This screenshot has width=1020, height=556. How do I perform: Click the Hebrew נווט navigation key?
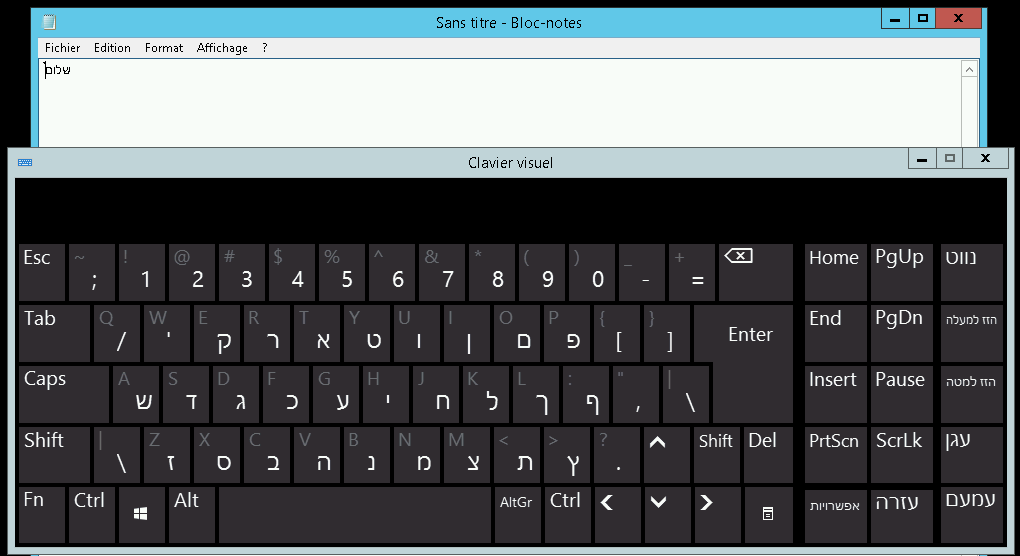pyautogui.click(x=971, y=272)
